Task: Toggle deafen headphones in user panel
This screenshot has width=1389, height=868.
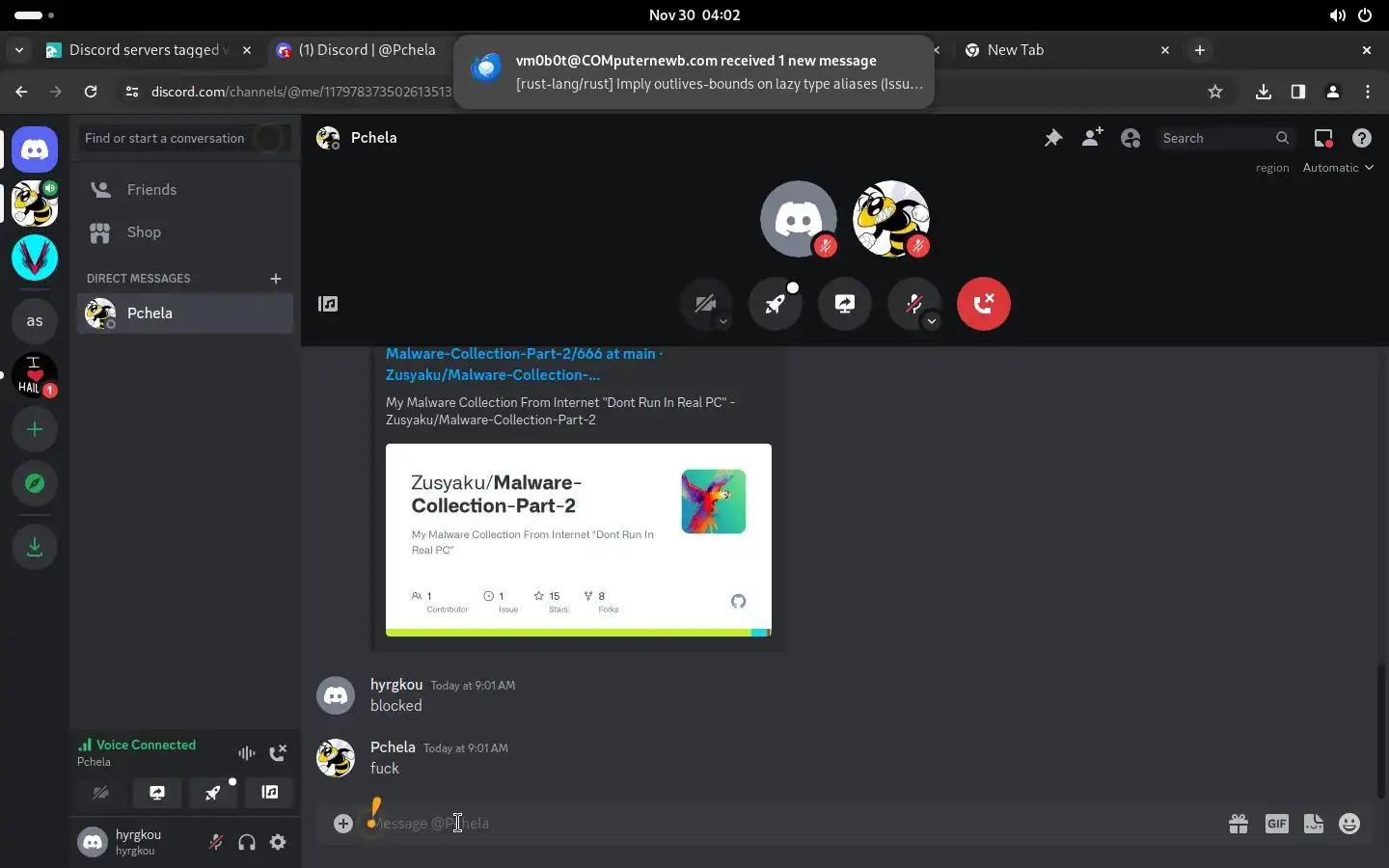Action: (247, 842)
